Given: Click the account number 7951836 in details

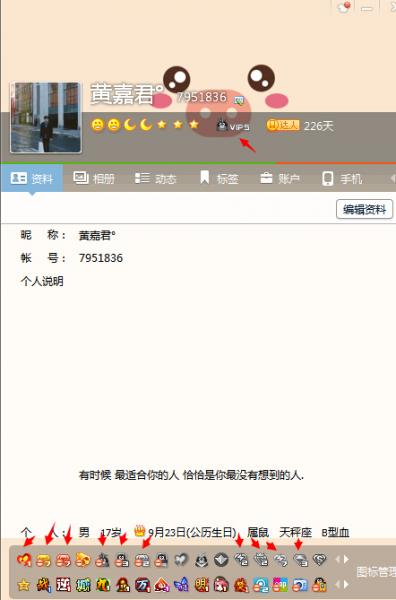Looking at the screenshot, I should point(101,258).
